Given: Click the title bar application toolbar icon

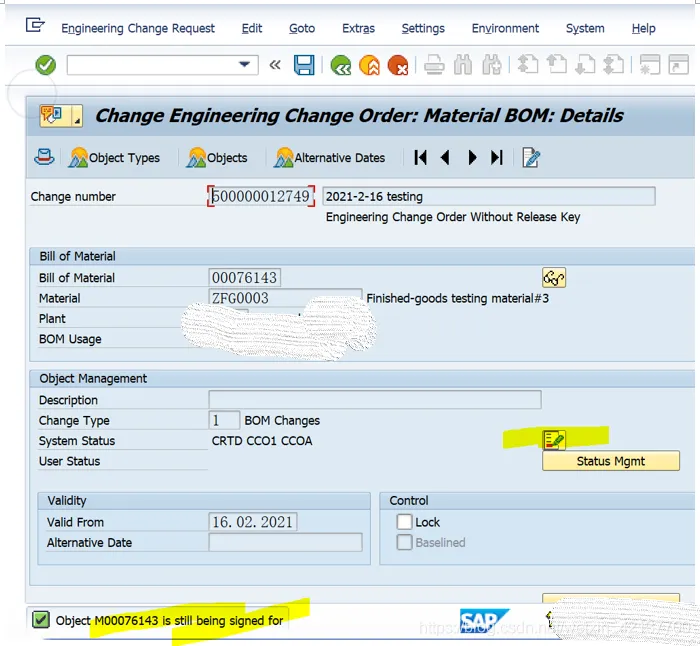Looking at the screenshot, I should (x=61, y=116).
